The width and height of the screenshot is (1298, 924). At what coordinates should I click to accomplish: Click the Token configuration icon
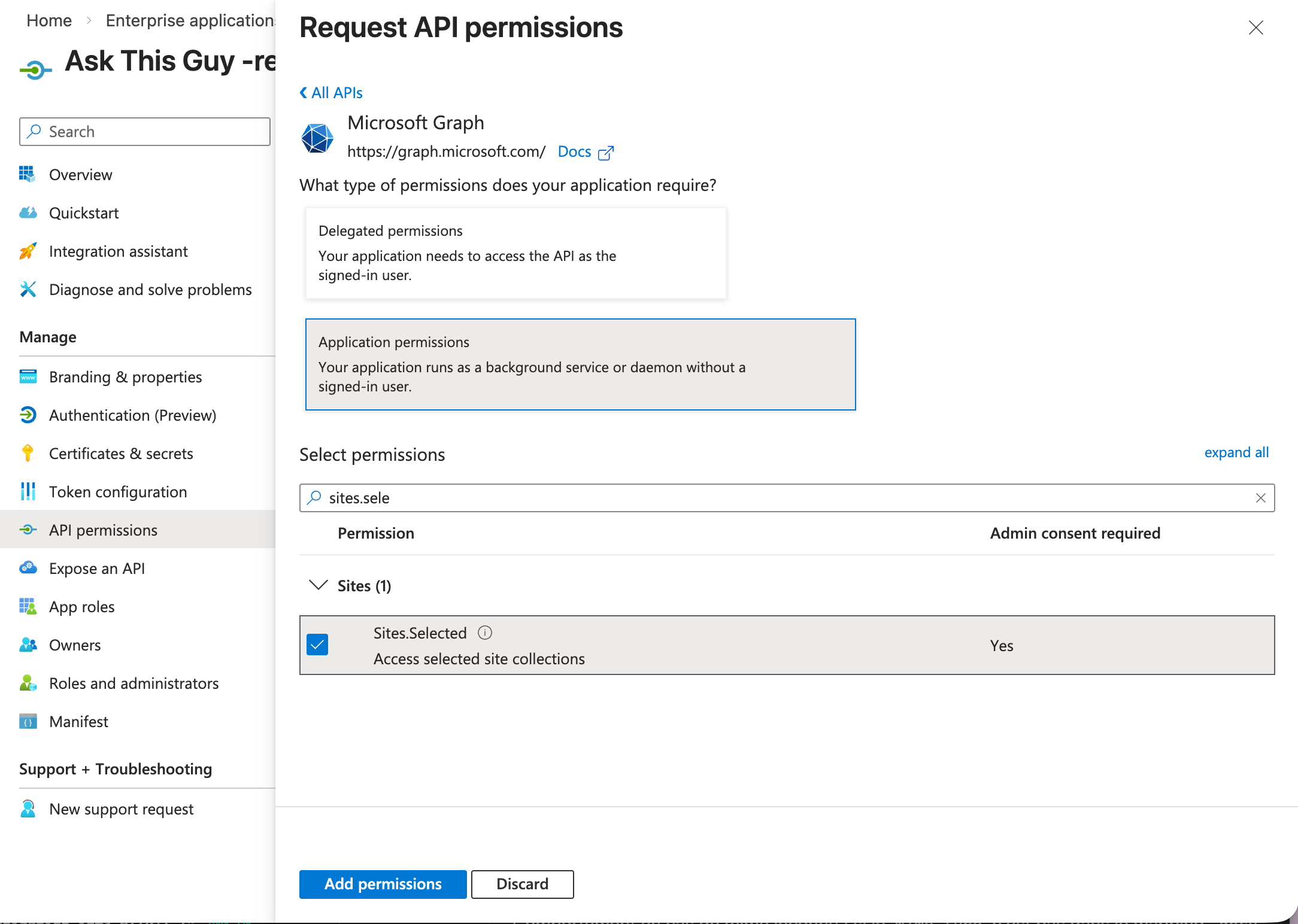[x=28, y=491]
